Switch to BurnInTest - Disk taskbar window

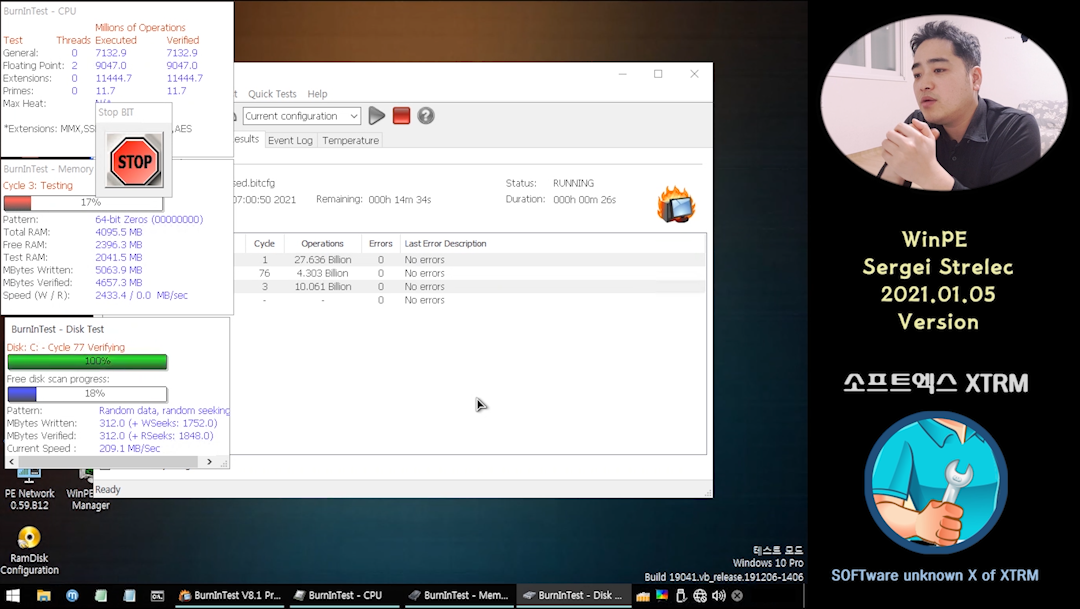point(574,595)
